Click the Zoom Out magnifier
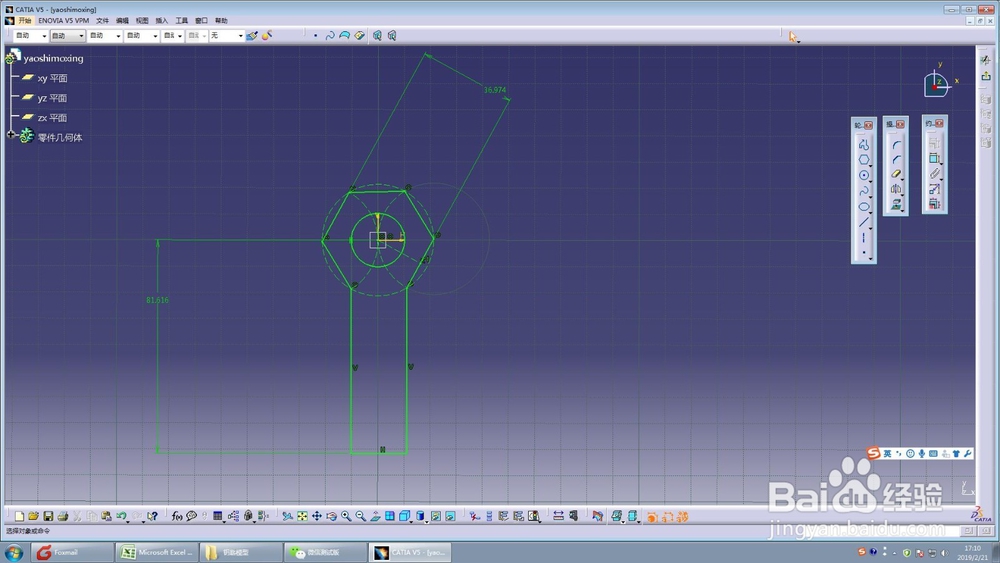Image resolution: width=1000 pixels, height=563 pixels. click(361, 516)
